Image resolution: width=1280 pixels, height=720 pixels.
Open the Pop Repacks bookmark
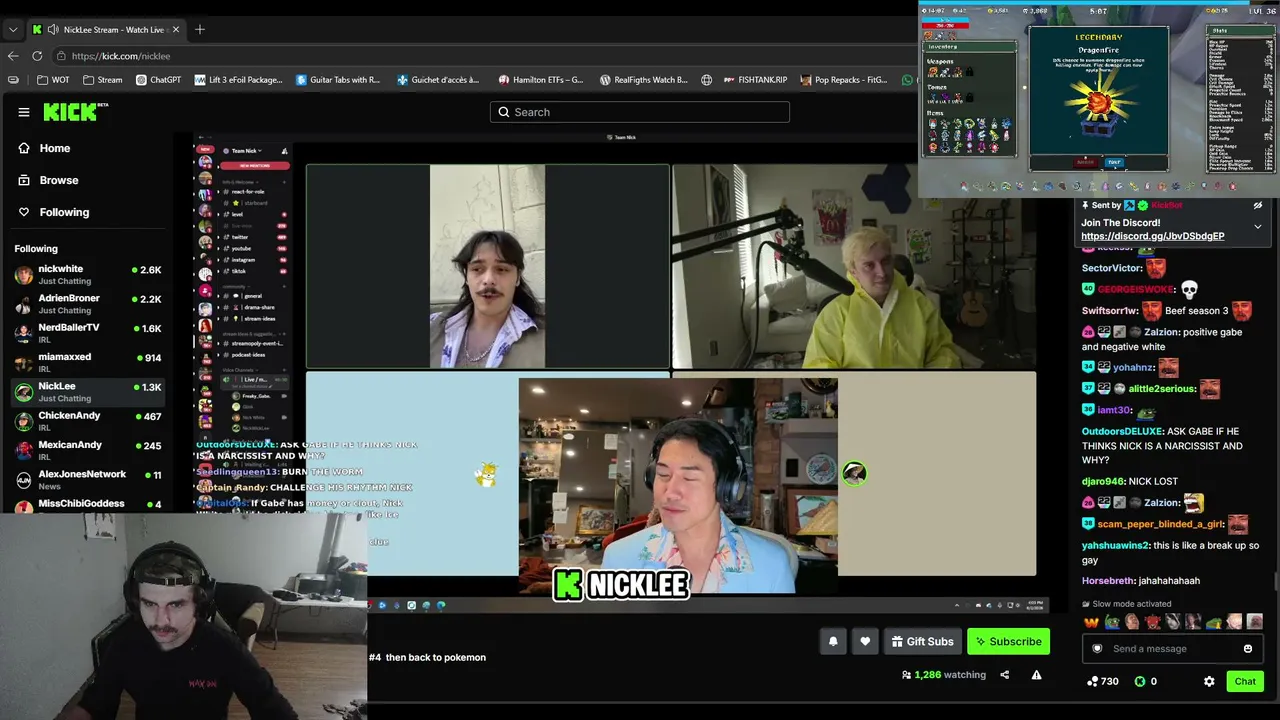[x=843, y=80]
